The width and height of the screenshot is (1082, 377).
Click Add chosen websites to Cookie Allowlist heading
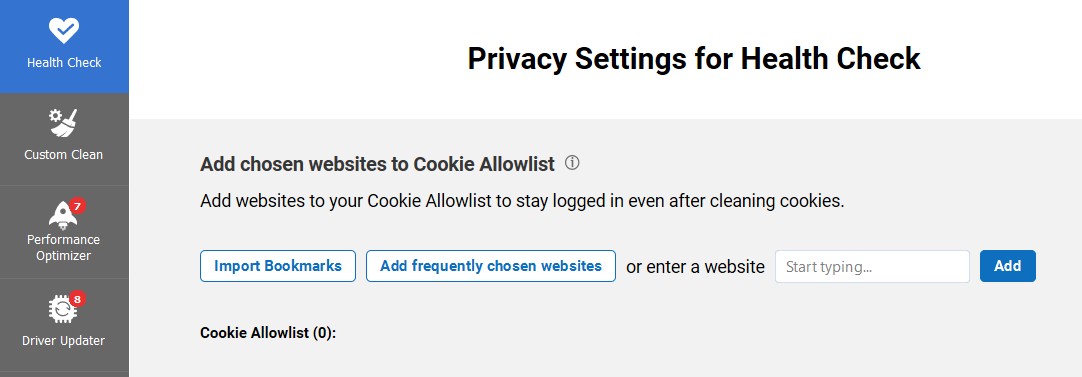(x=377, y=164)
